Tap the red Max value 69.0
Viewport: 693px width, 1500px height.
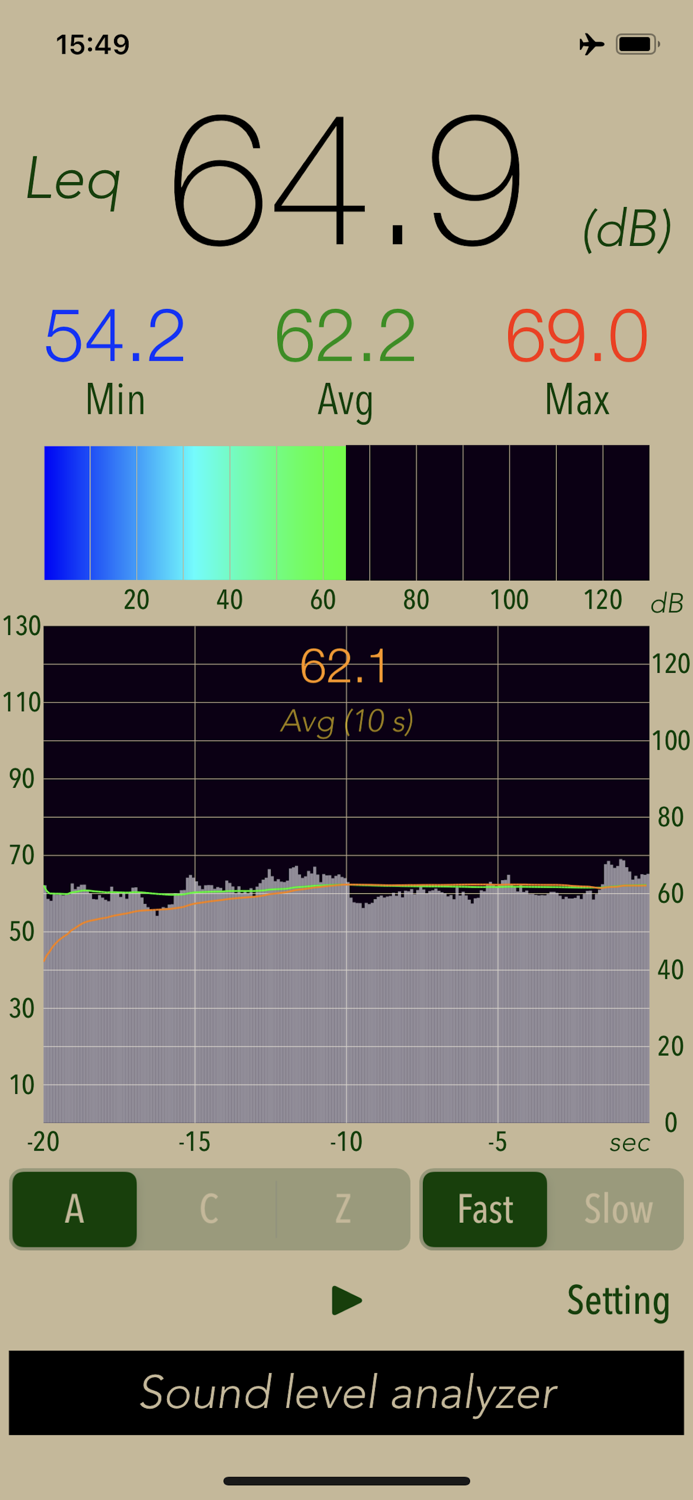point(577,336)
